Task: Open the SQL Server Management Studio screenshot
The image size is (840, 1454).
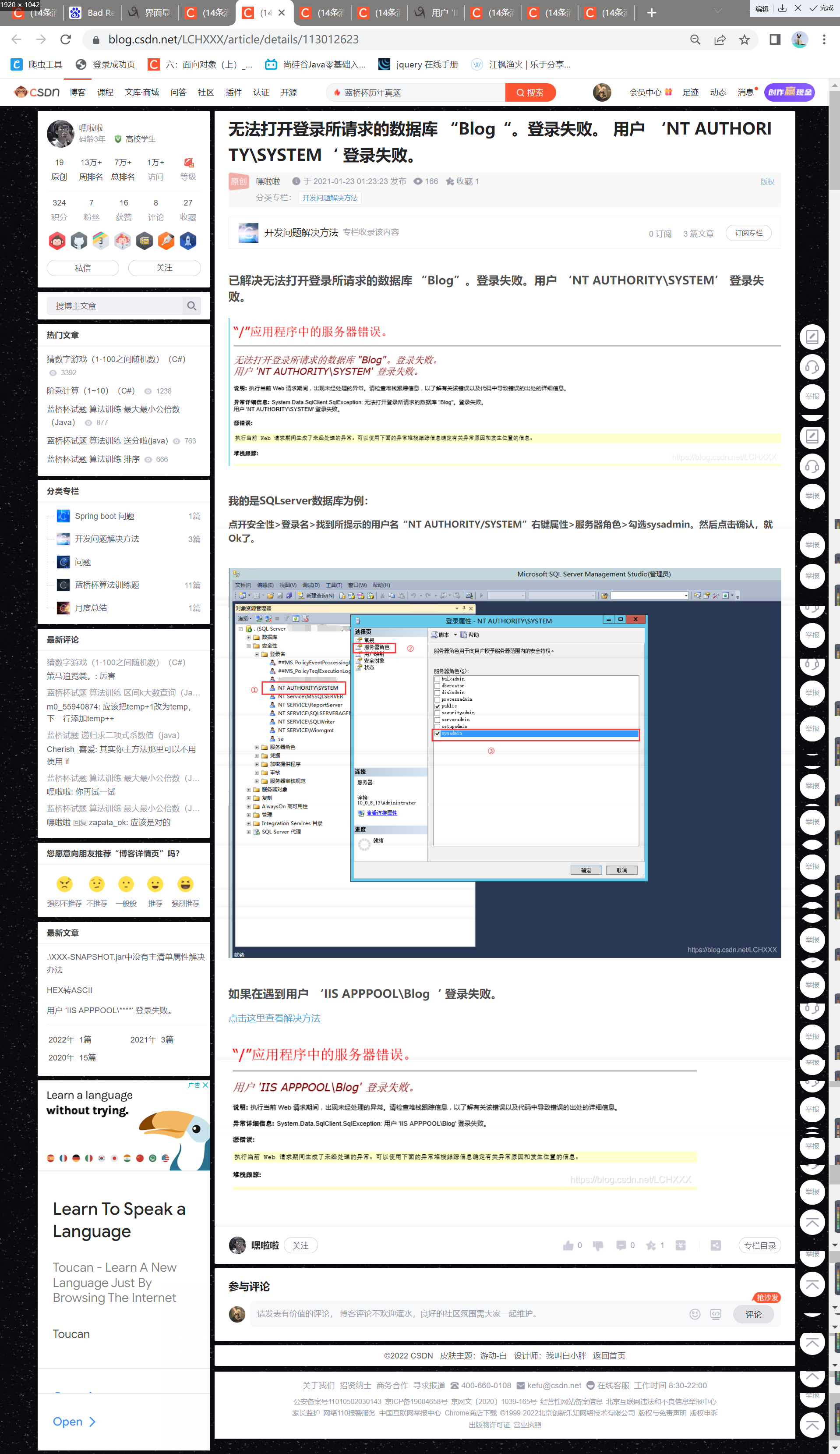Action: (x=505, y=763)
